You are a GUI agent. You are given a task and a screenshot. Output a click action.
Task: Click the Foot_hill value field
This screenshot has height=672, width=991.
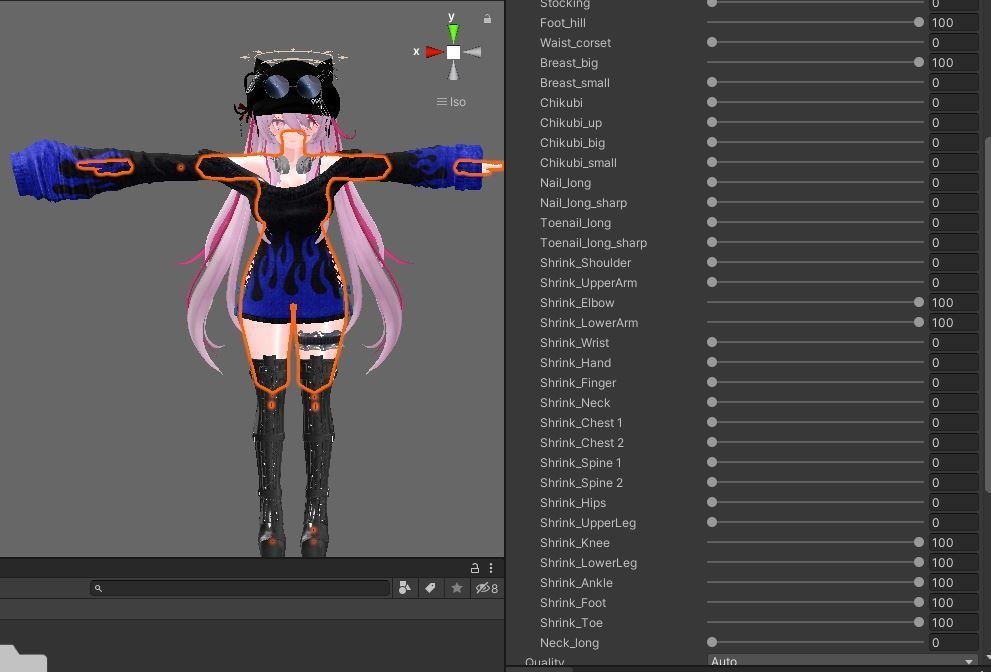(953, 23)
